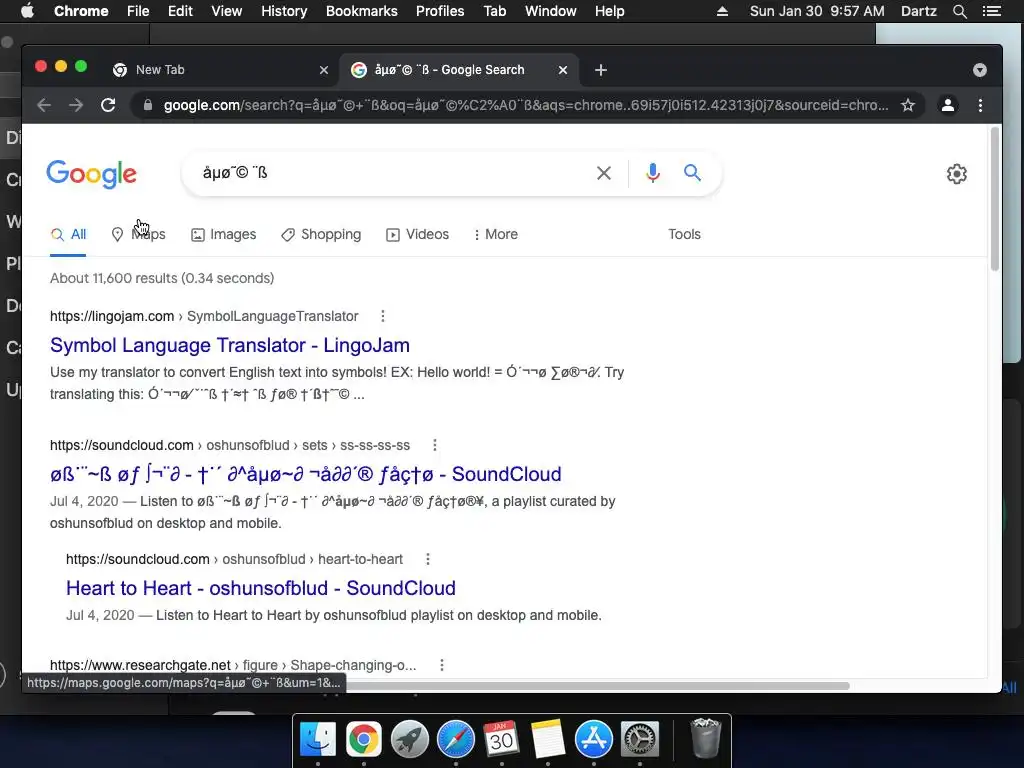Open the Window menu
This screenshot has height=768, width=1024.
[551, 11]
